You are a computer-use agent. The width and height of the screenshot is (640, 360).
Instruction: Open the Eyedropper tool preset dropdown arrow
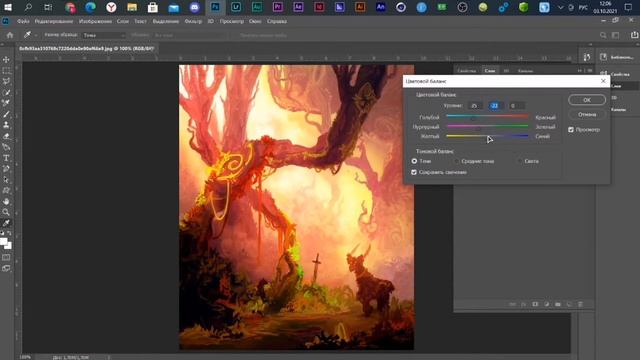click(x=36, y=36)
